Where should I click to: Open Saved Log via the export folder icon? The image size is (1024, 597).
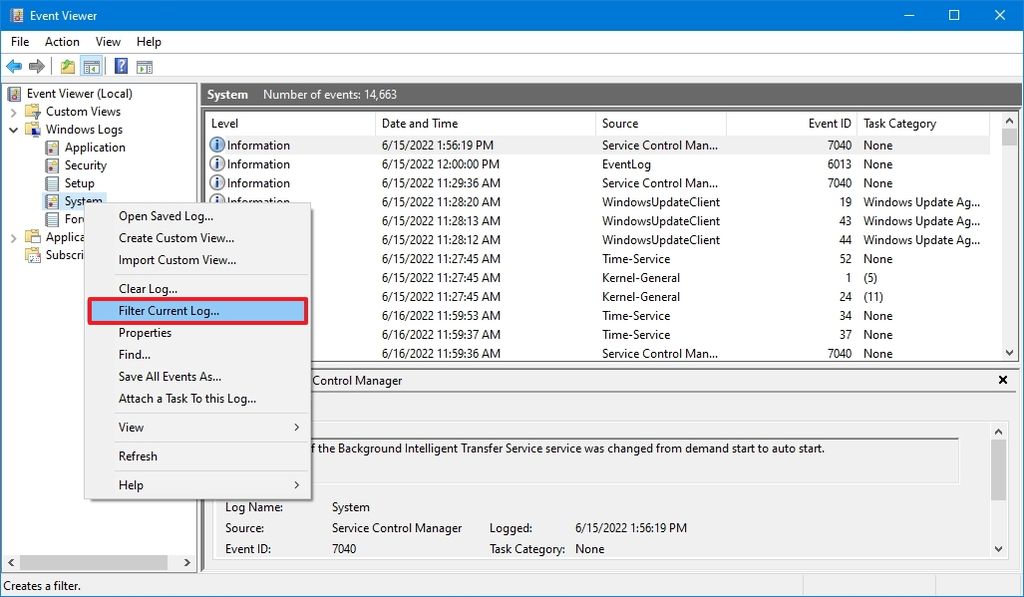coord(66,66)
